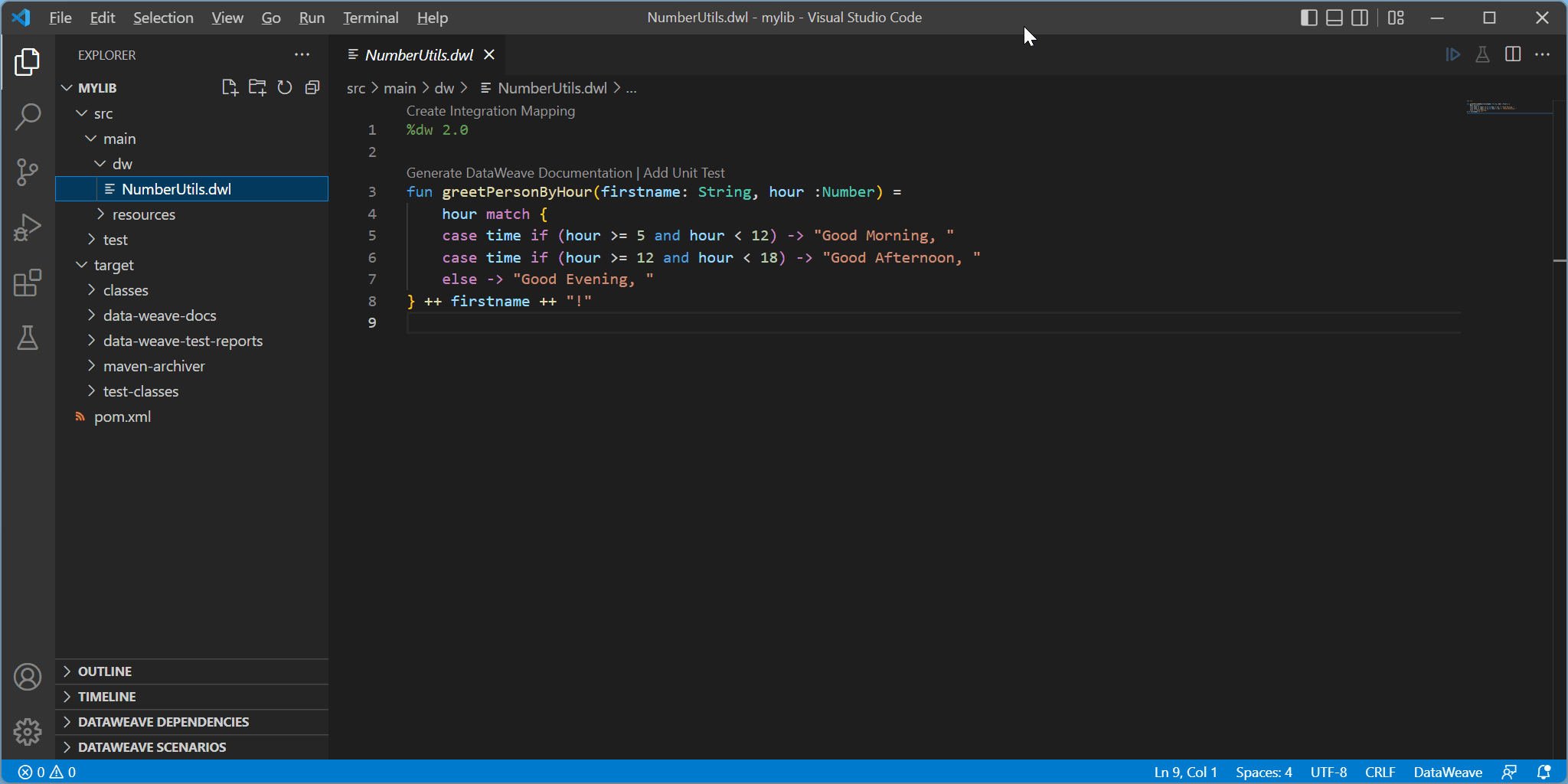
Task: Change file encoding UTF-8
Action: pyautogui.click(x=1328, y=772)
